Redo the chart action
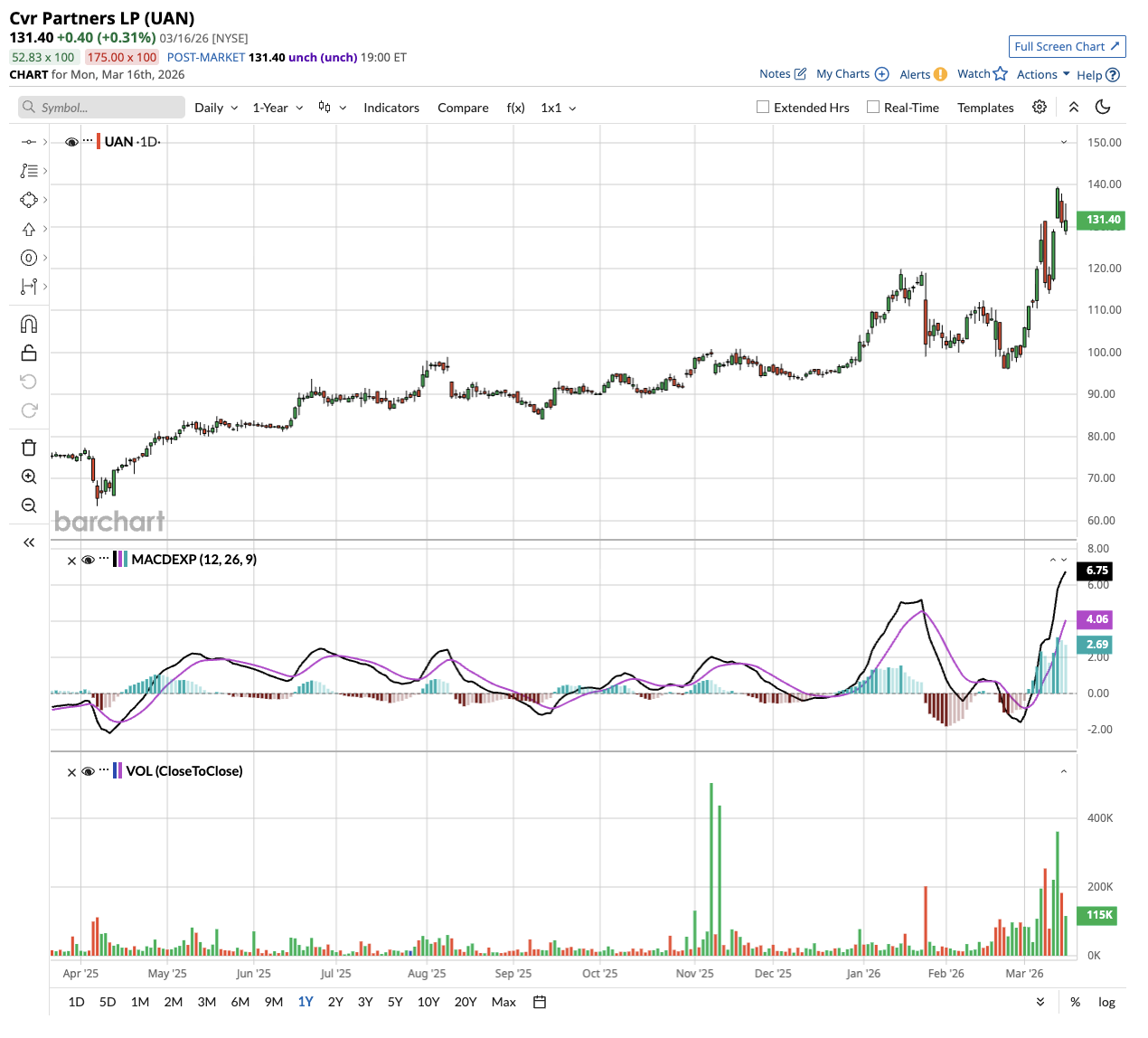1148x1038 pixels. coord(29,410)
